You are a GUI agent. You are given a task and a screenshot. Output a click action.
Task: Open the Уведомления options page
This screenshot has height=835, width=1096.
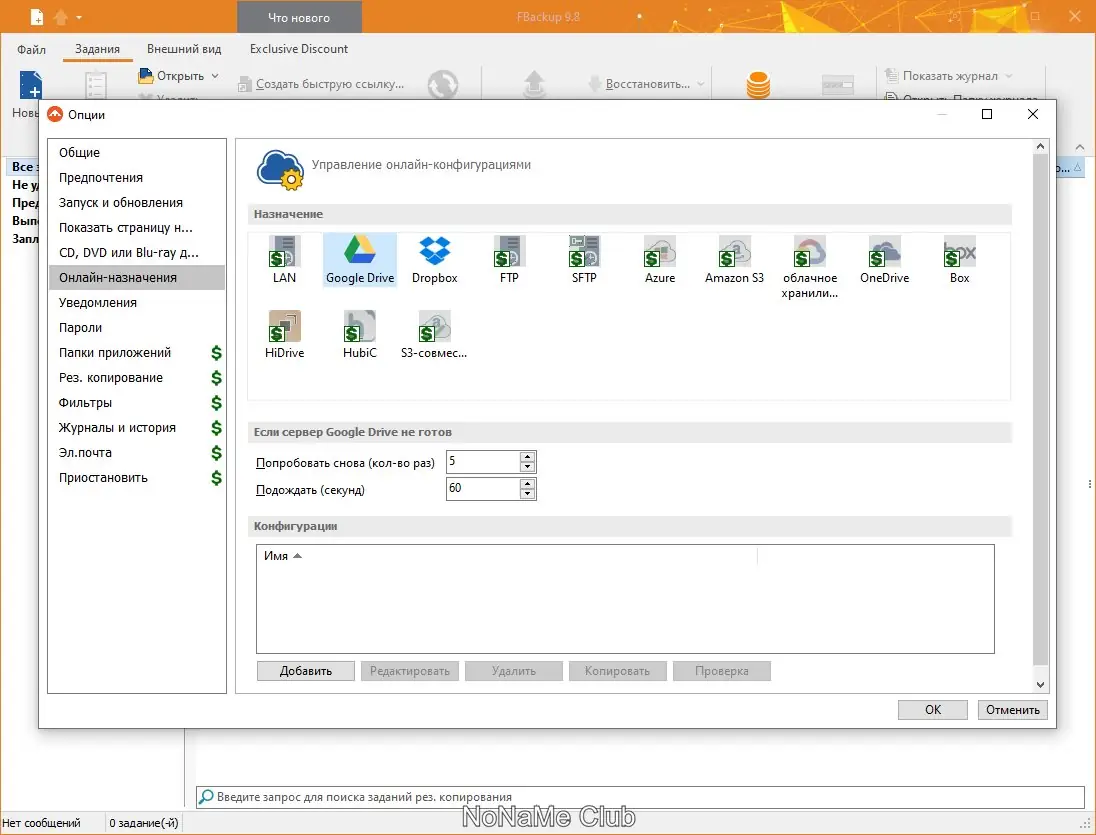coord(137,303)
